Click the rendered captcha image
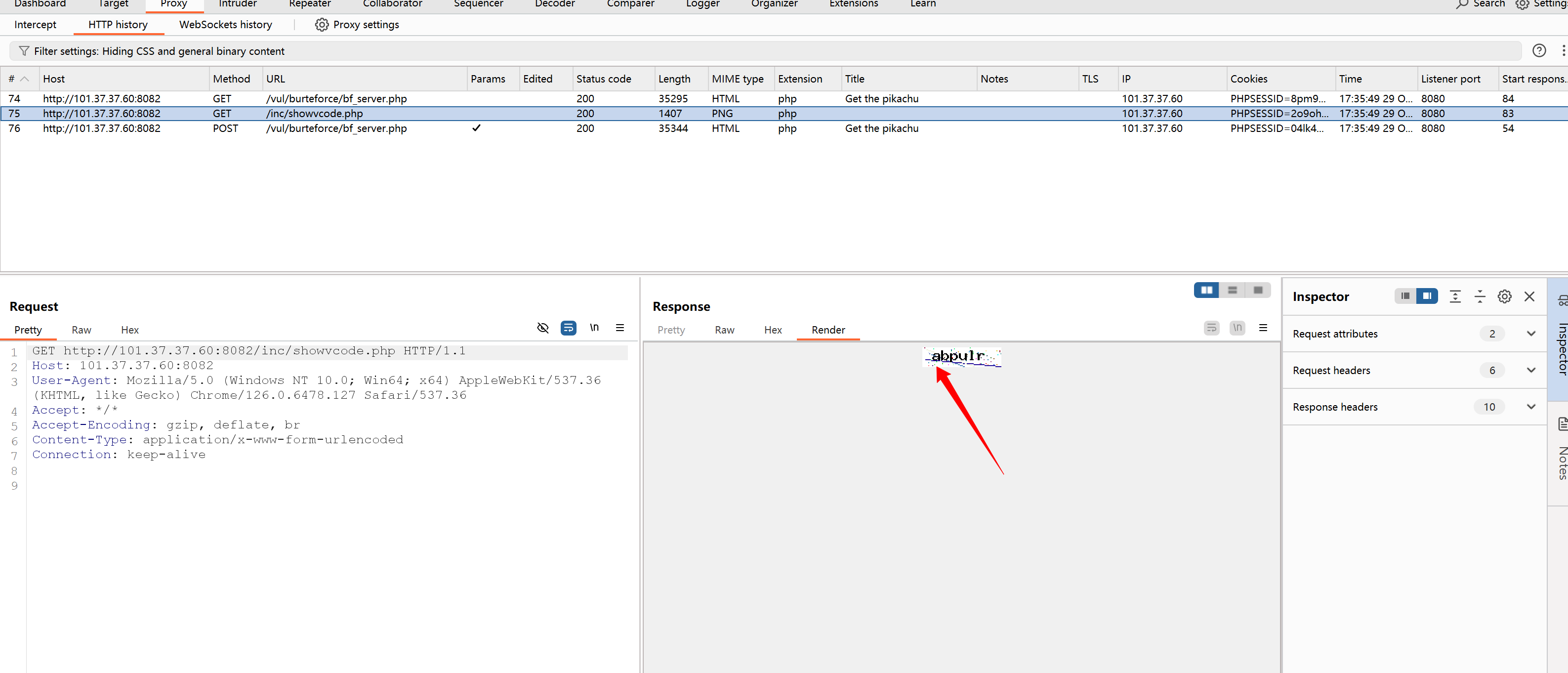1568x673 pixels. 962,357
